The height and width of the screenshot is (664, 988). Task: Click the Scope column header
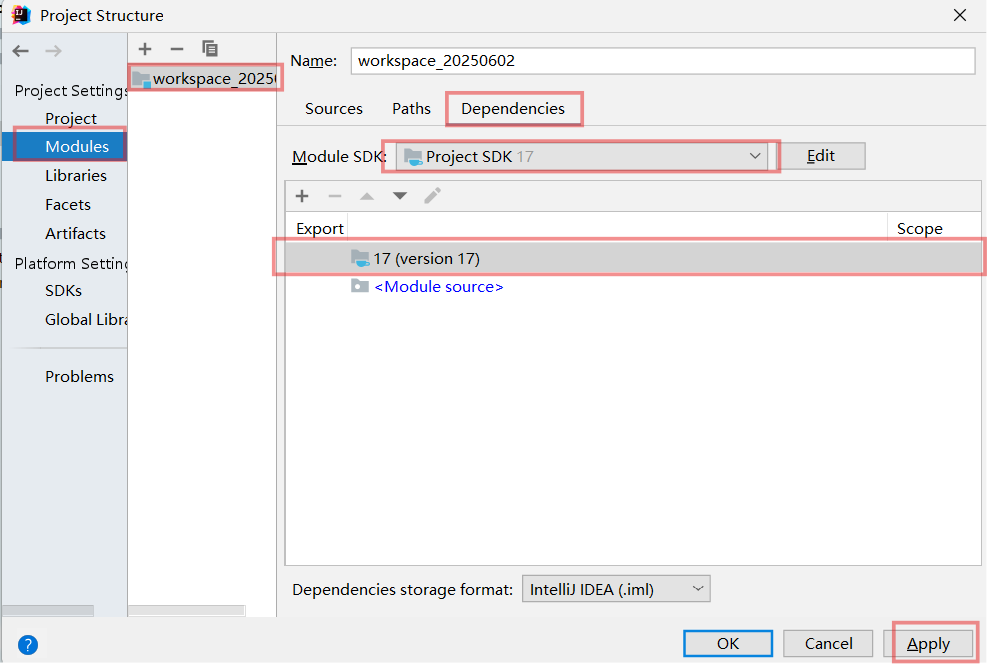click(x=919, y=228)
